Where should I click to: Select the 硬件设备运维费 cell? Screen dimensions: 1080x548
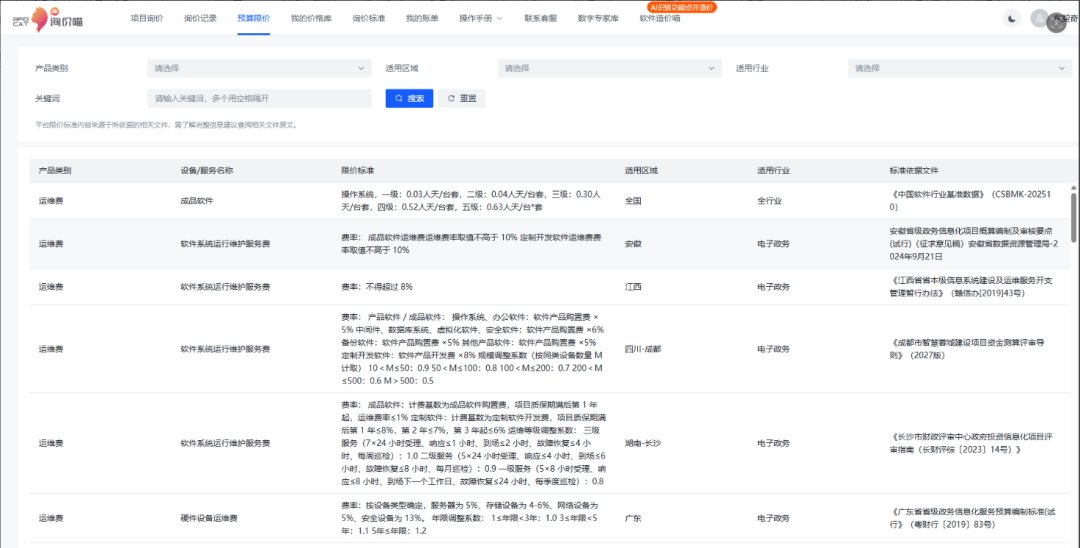click(x=209, y=518)
